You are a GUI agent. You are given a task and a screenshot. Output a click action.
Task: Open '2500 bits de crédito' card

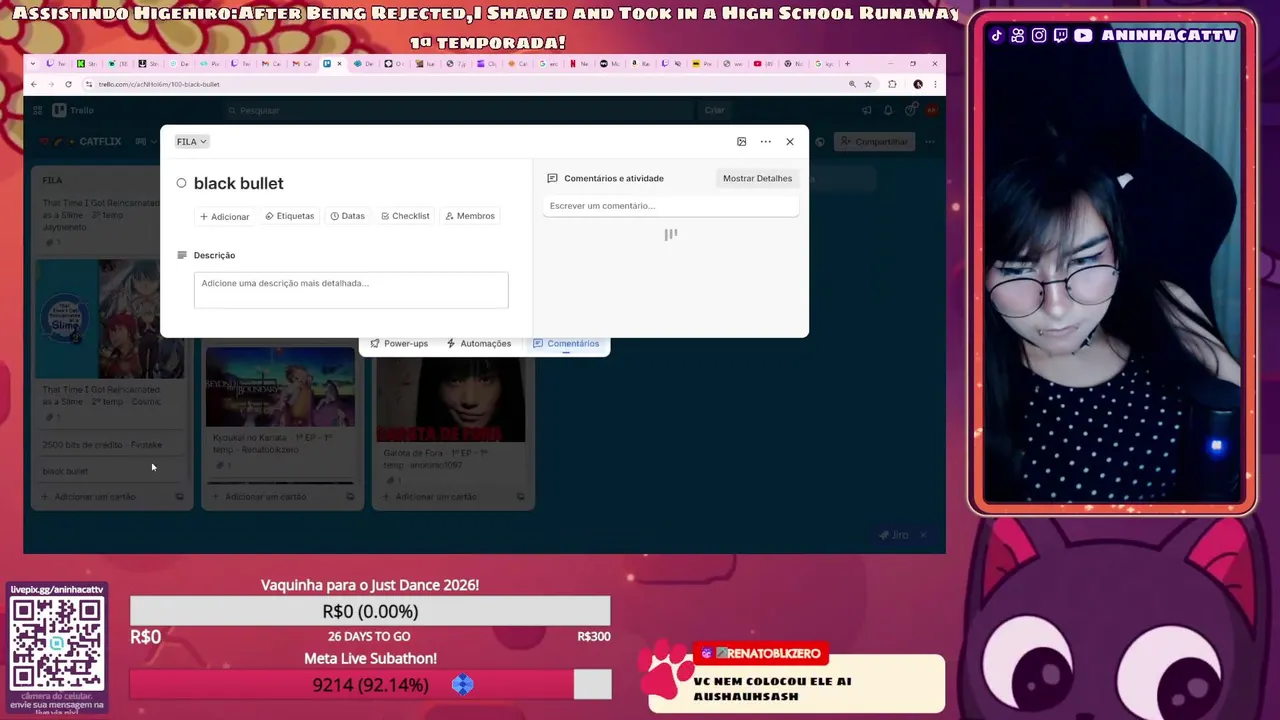point(110,445)
